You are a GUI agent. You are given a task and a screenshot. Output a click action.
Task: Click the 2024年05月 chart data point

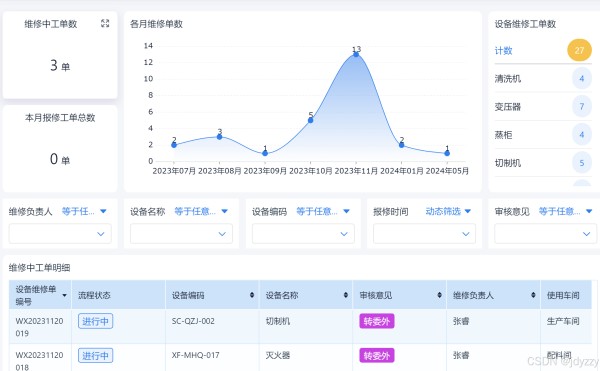pyautogui.click(x=447, y=153)
